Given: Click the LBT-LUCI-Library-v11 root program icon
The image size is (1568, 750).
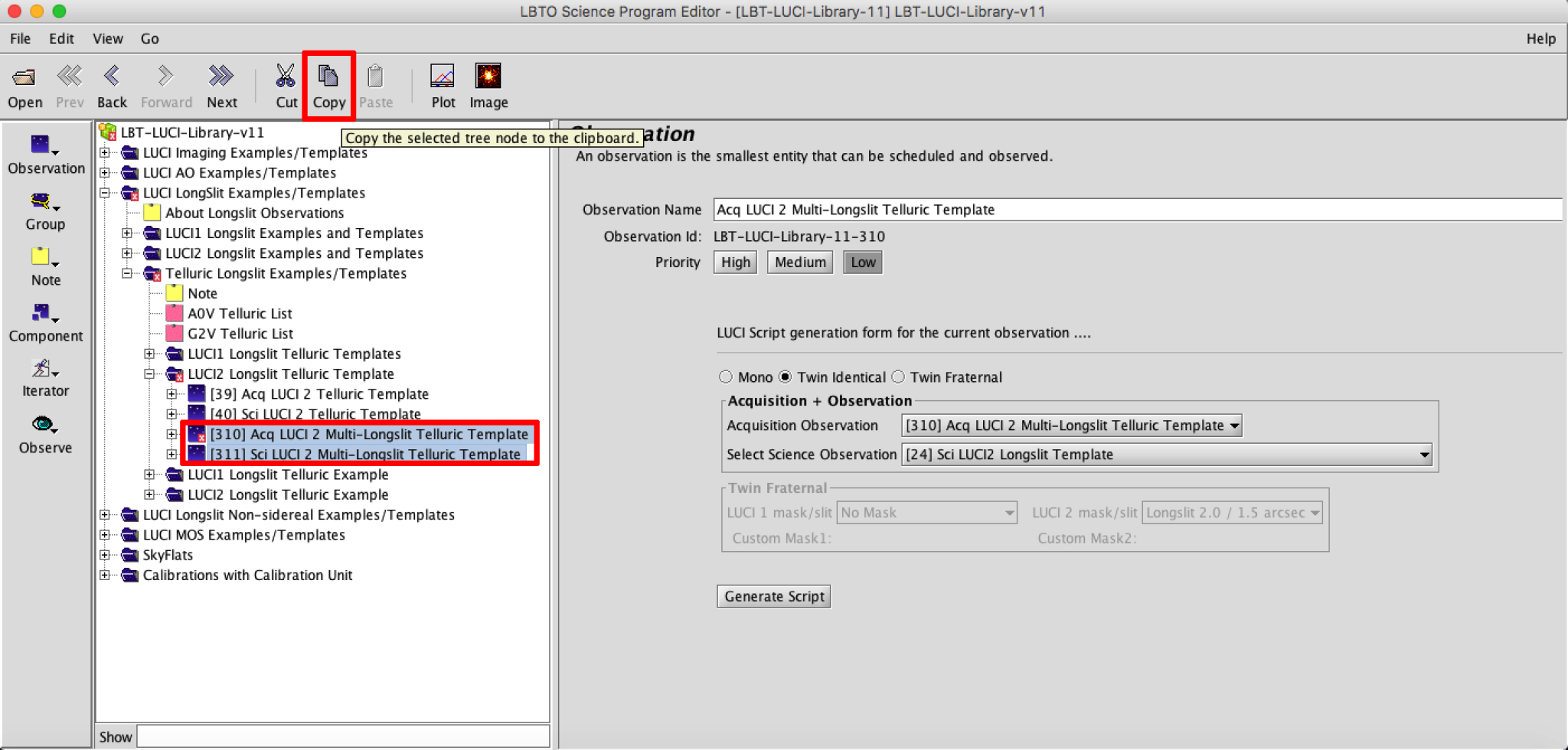Looking at the screenshot, I should pos(108,132).
